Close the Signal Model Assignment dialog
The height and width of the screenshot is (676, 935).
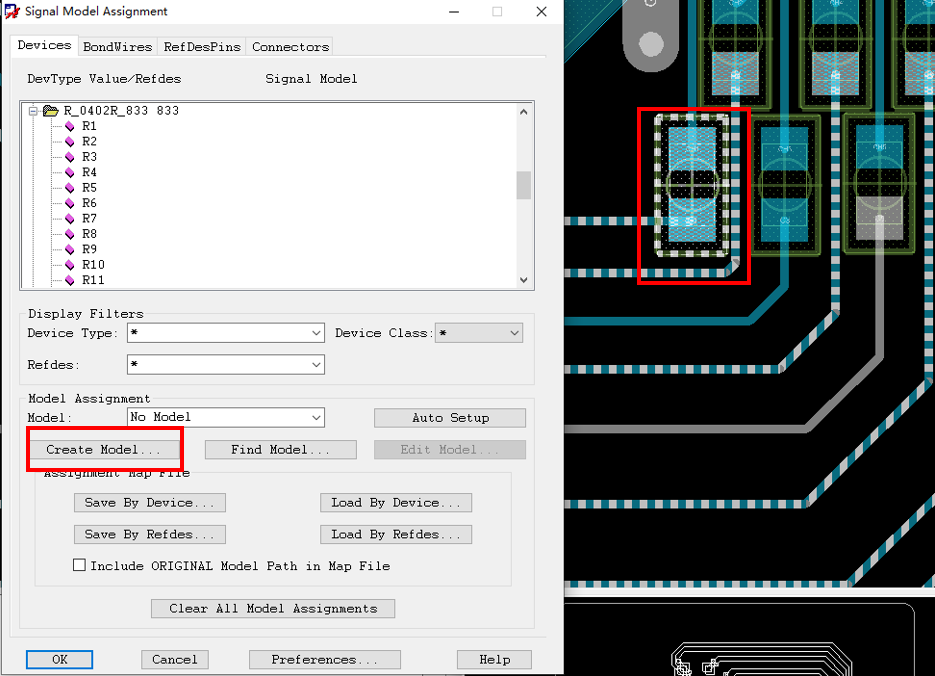(541, 11)
